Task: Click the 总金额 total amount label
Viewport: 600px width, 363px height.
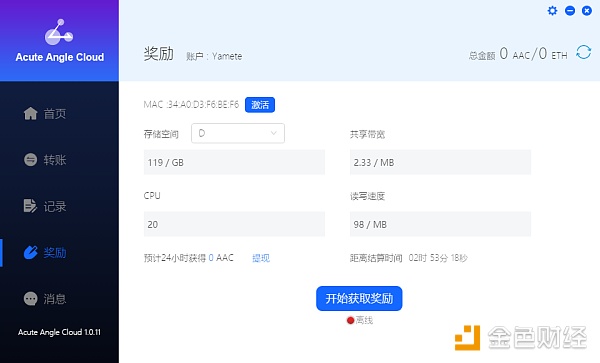Action: [482, 56]
